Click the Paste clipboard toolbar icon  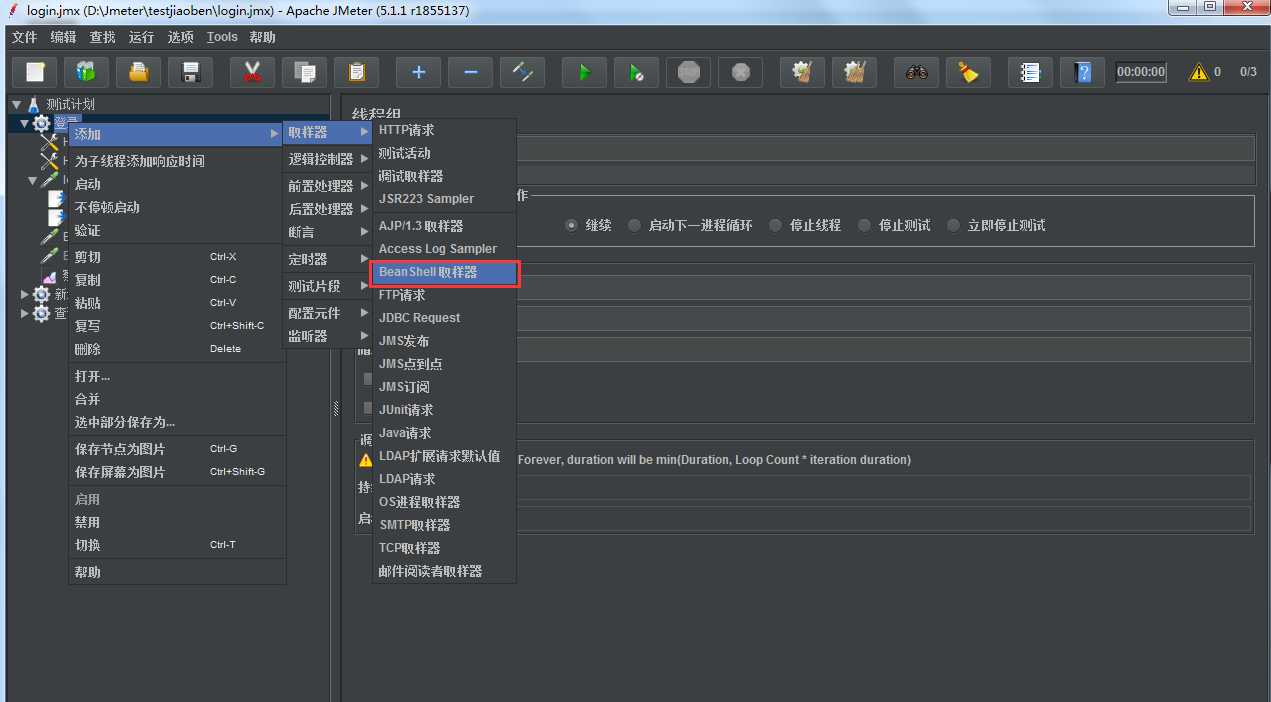[x=356, y=72]
